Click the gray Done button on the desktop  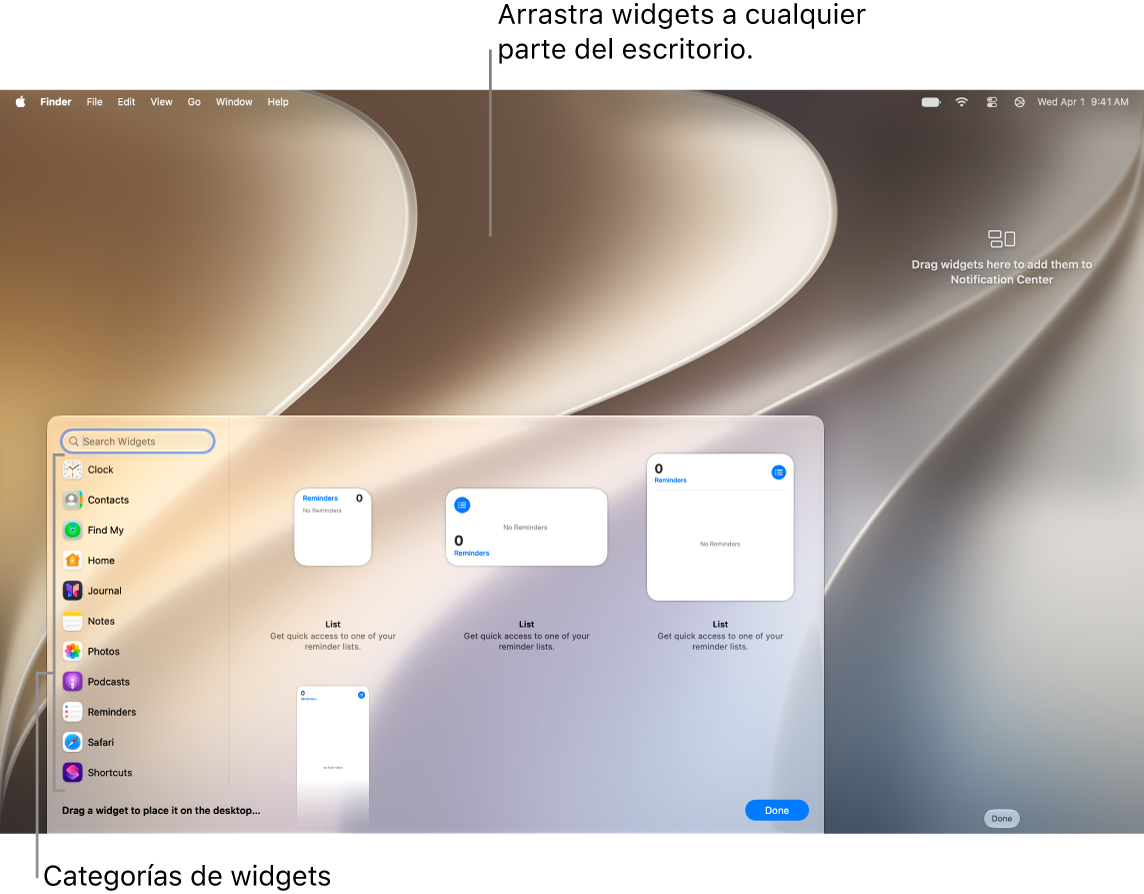coord(1002,819)
